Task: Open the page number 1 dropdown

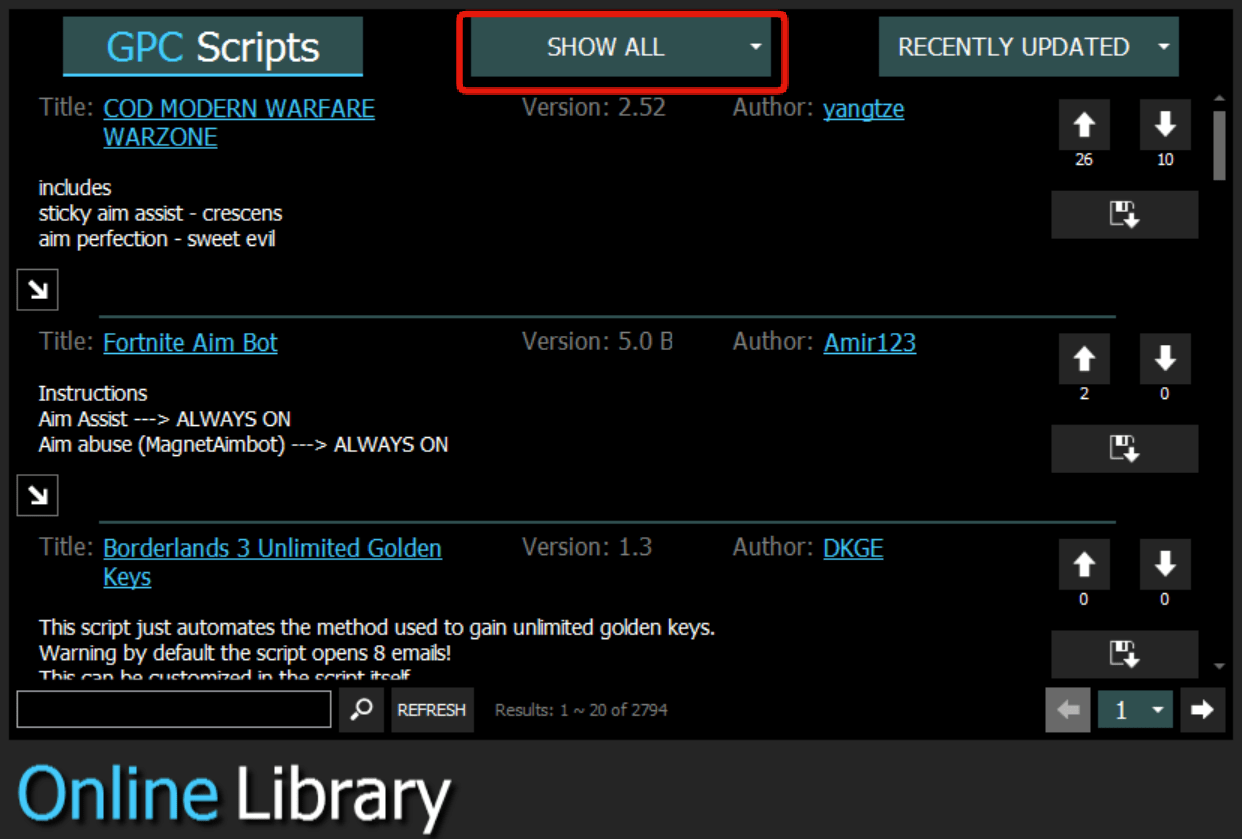Action: tap(1135, 710)
